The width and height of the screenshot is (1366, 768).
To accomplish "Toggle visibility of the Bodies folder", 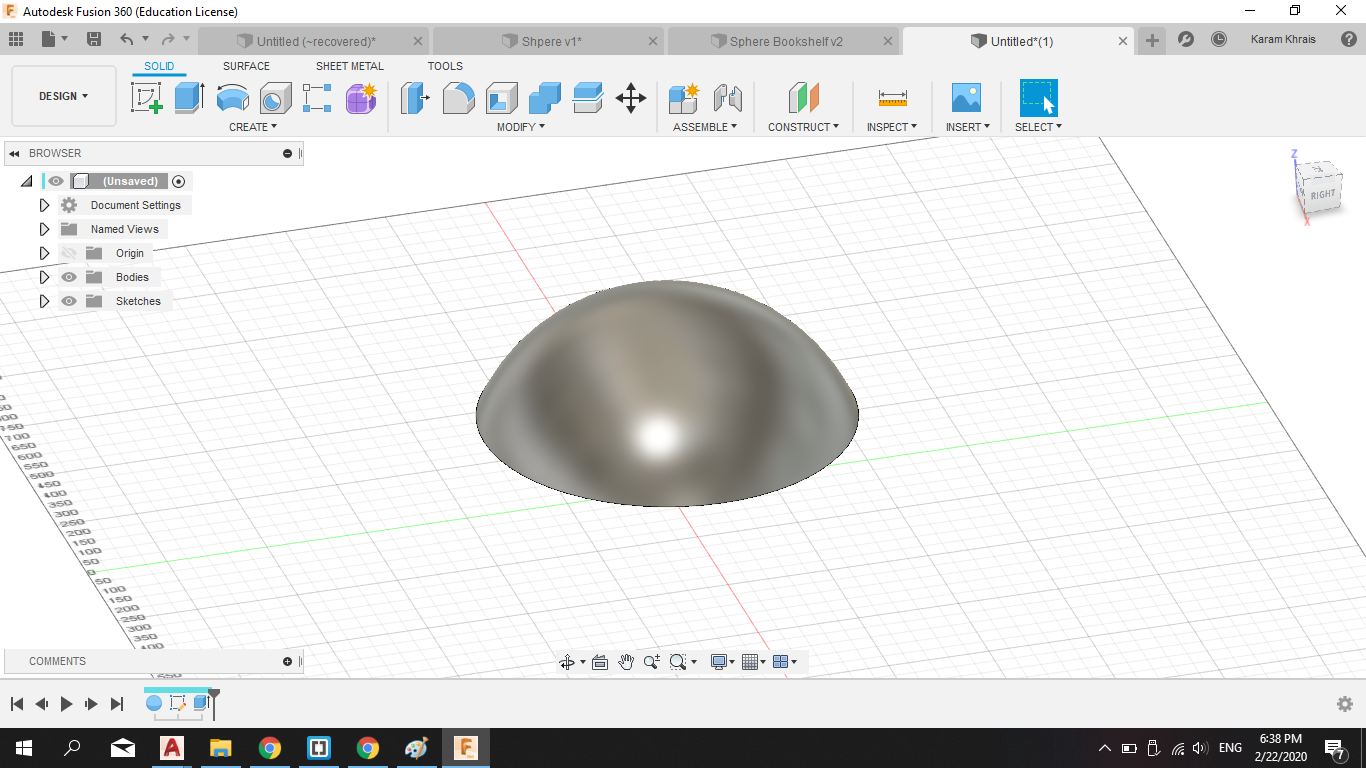I will tap(69, 277).
